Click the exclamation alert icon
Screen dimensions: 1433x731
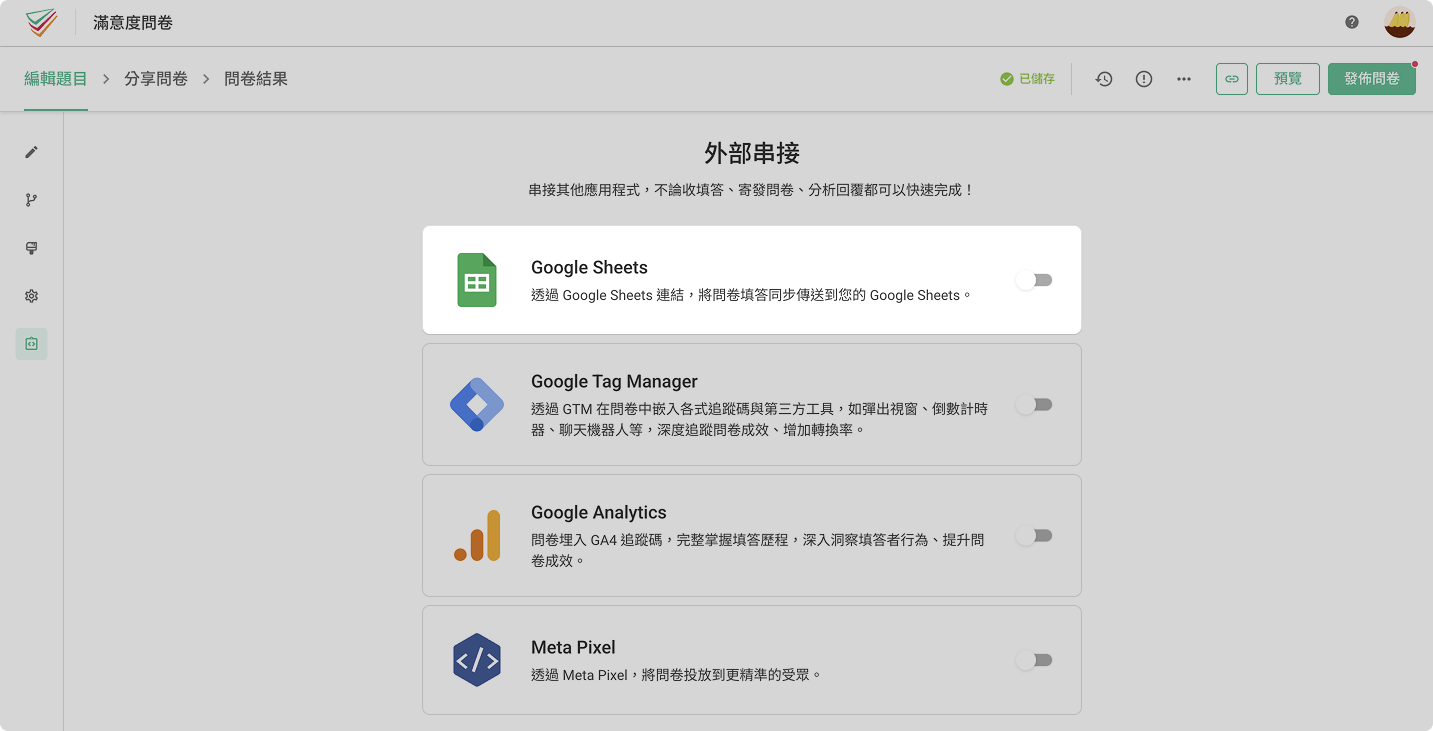pos(1144,79)
